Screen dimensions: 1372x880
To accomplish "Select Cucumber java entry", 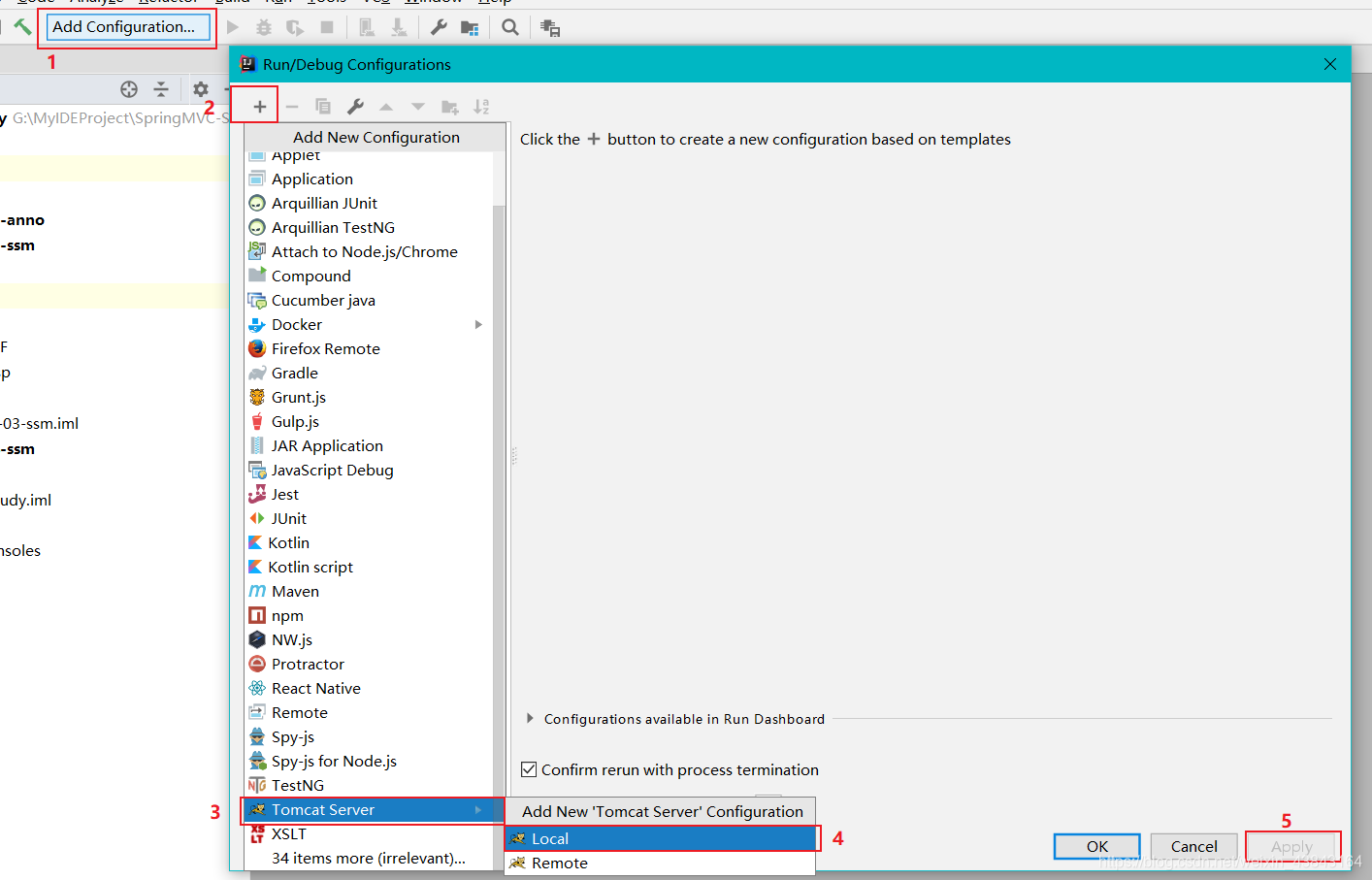I will coord(369,301).
